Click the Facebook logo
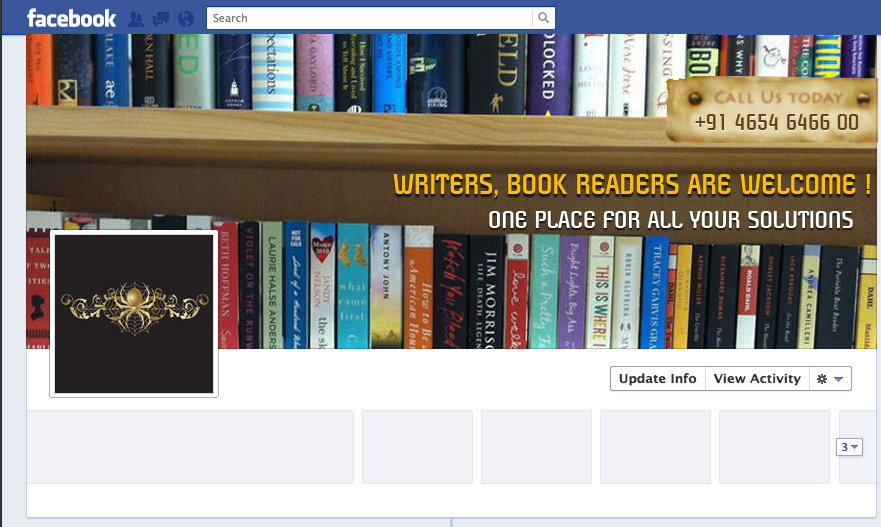 (71, 19)
